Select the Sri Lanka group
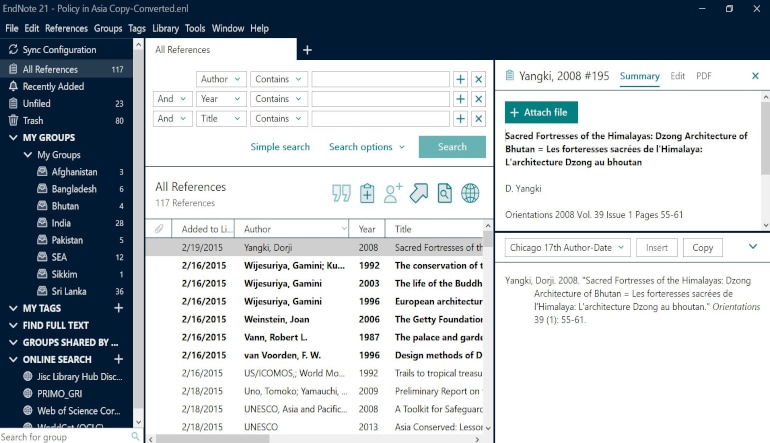Viewport: 770px width, 443px height. (66, 291)
